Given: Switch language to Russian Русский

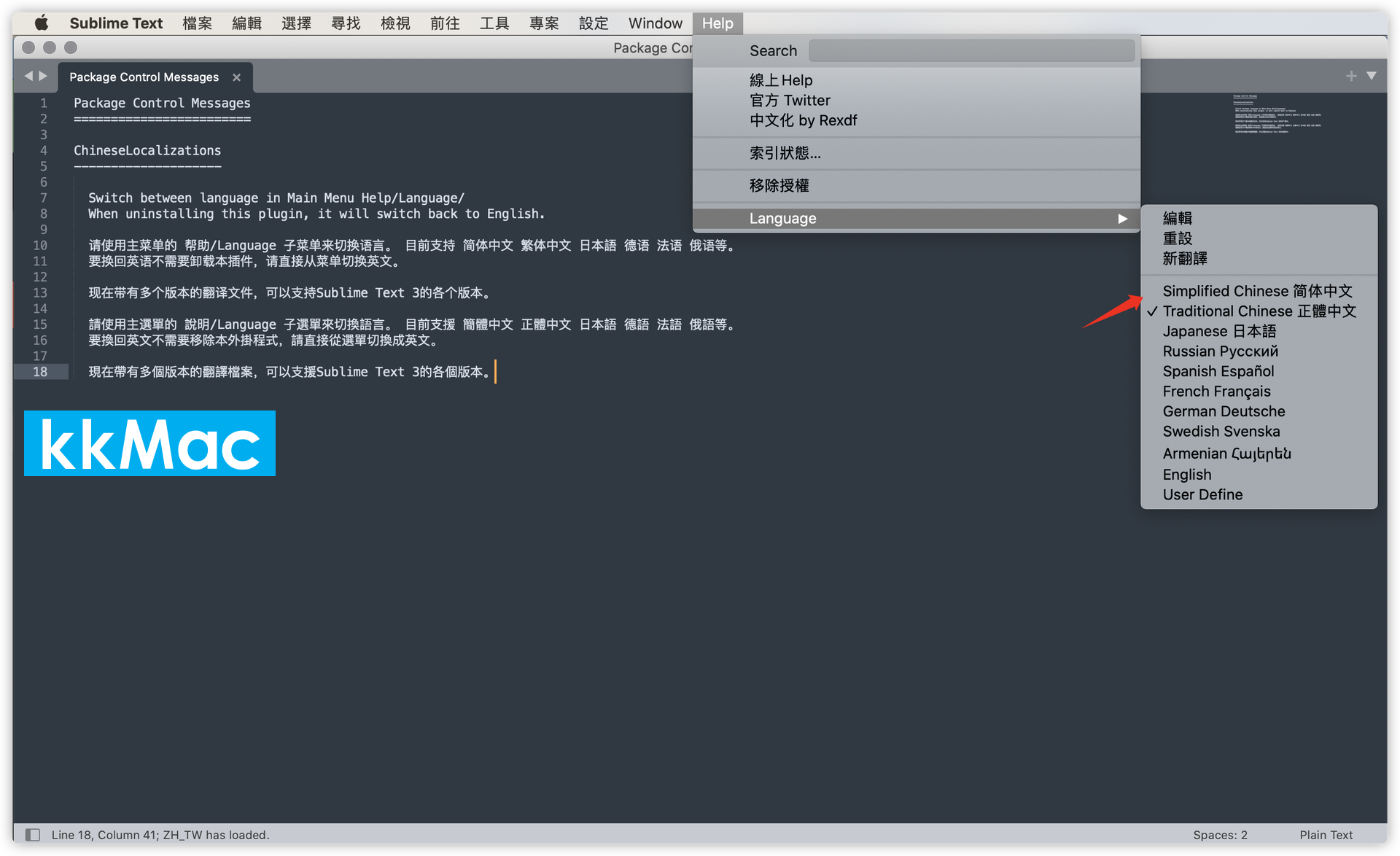Looking at the screenshot, I should 1259,351.
